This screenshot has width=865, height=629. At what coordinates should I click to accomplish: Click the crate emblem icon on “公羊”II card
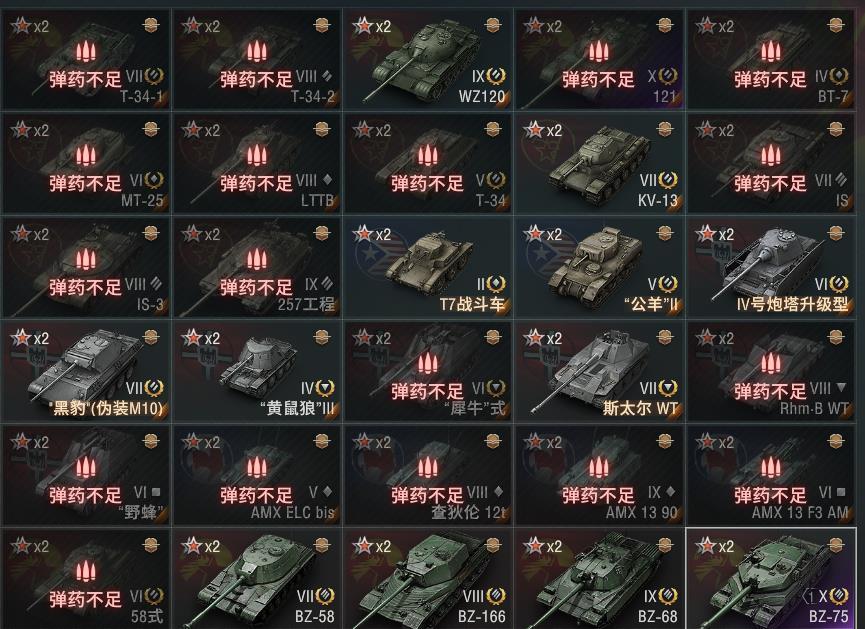pos(665,233)
